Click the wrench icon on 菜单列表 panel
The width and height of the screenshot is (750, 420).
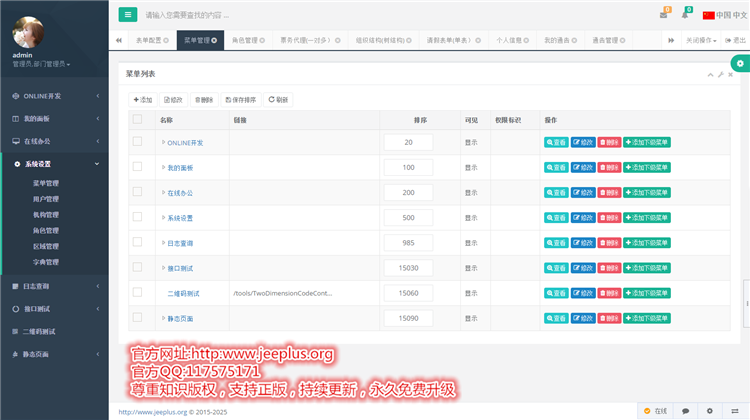tap(720, 75)
